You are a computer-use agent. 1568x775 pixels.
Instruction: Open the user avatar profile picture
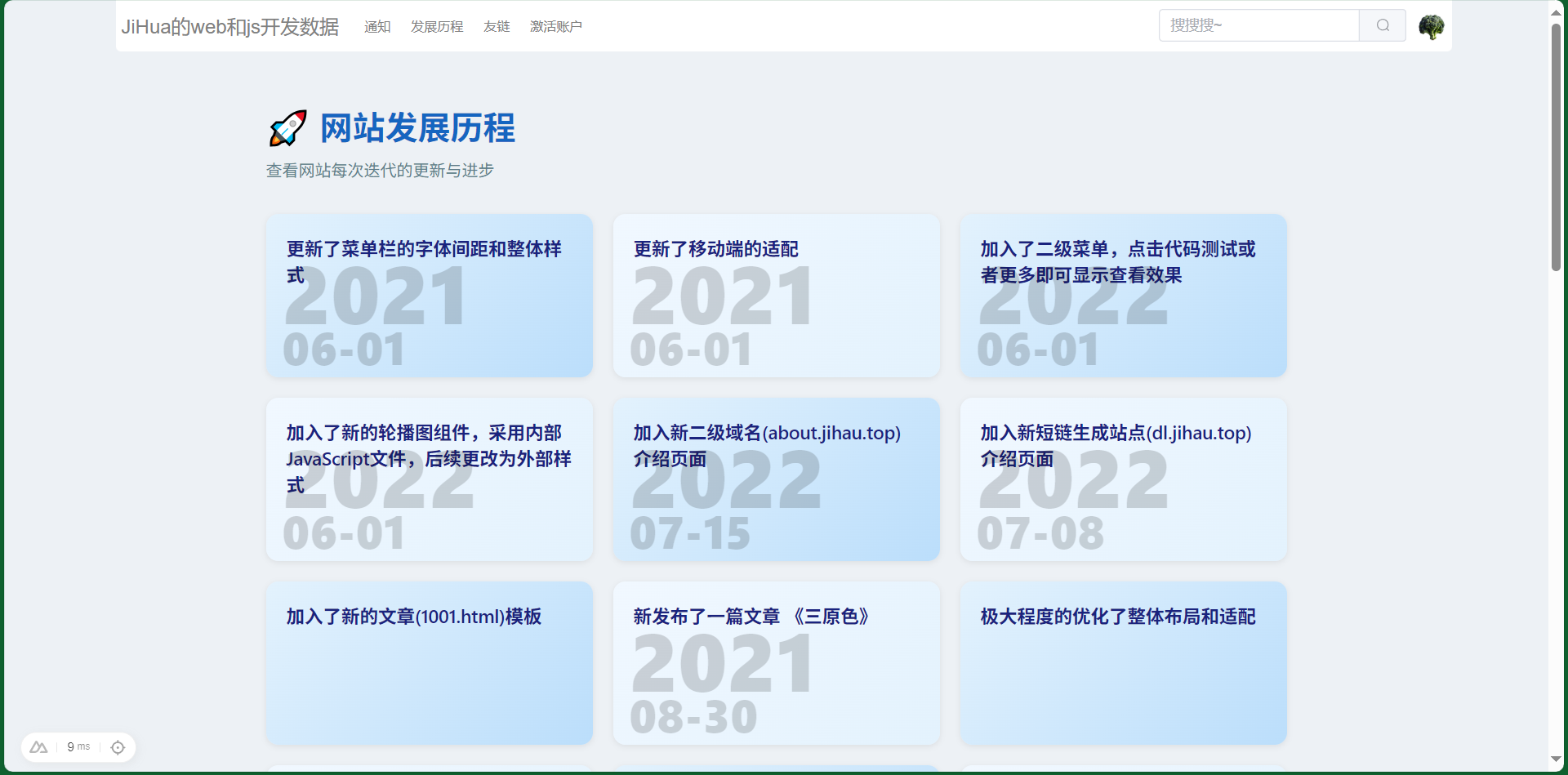(1431, 26)
